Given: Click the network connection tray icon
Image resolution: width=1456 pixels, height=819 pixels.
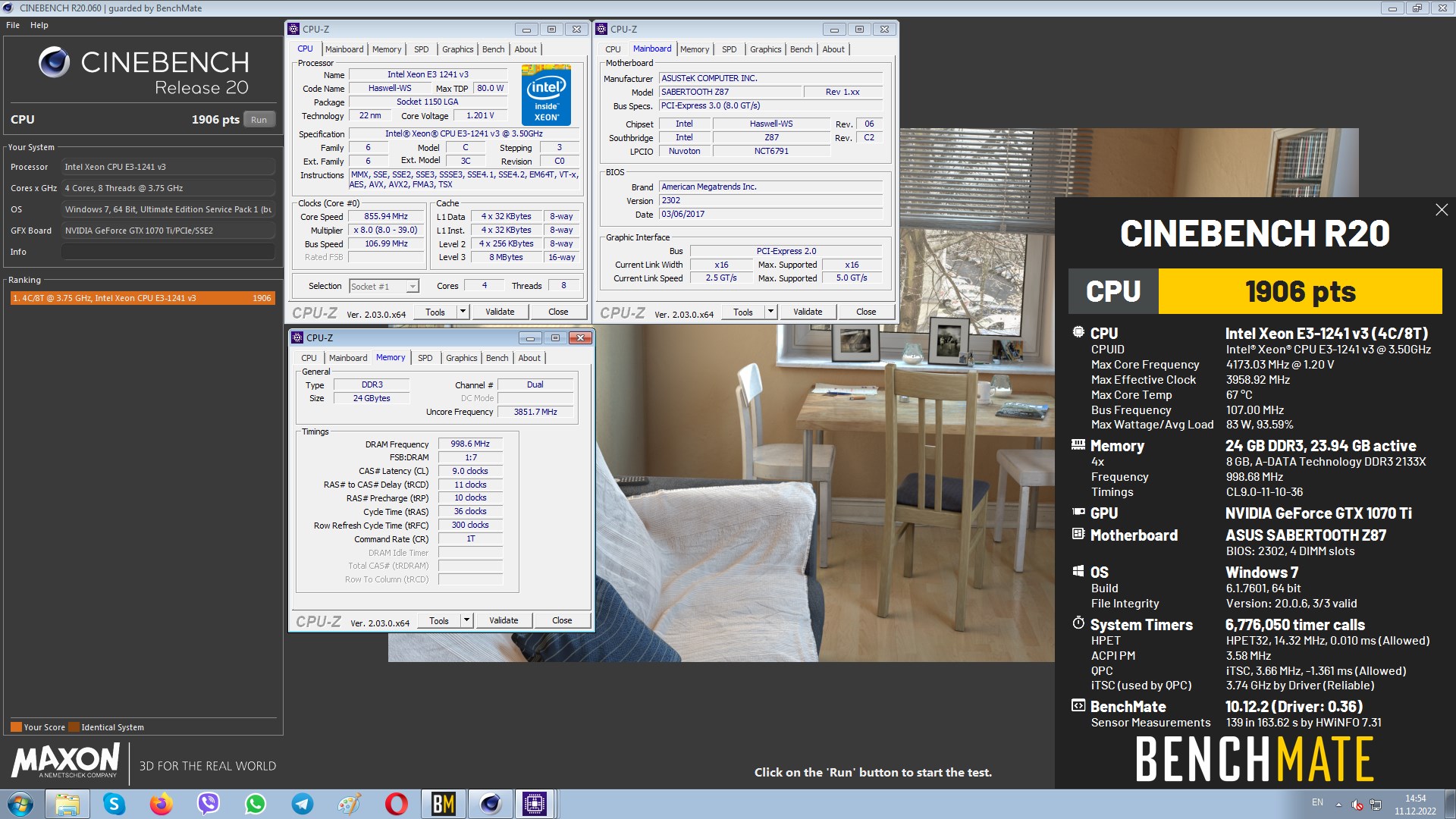Looking at the screenshot, I should coord(1376,804).
